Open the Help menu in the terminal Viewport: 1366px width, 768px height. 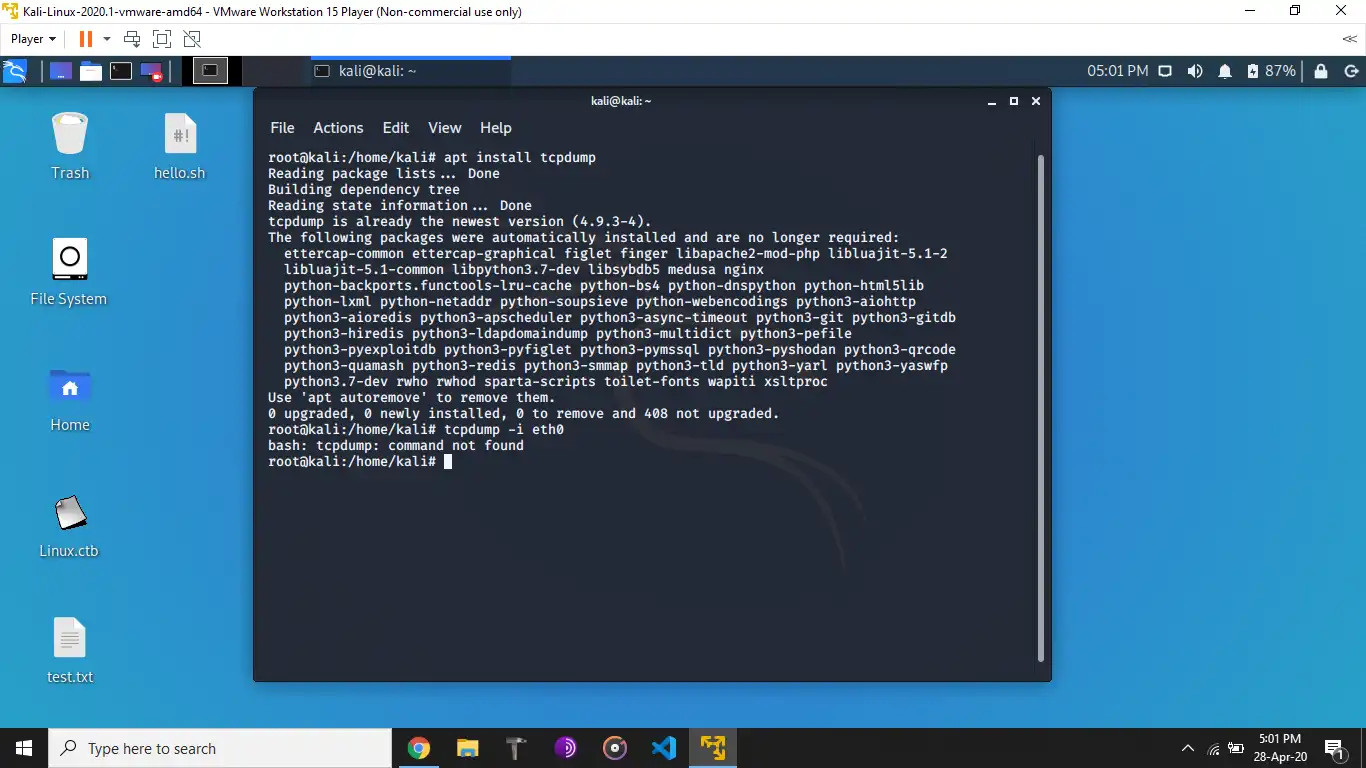click(x=496, y=128)
